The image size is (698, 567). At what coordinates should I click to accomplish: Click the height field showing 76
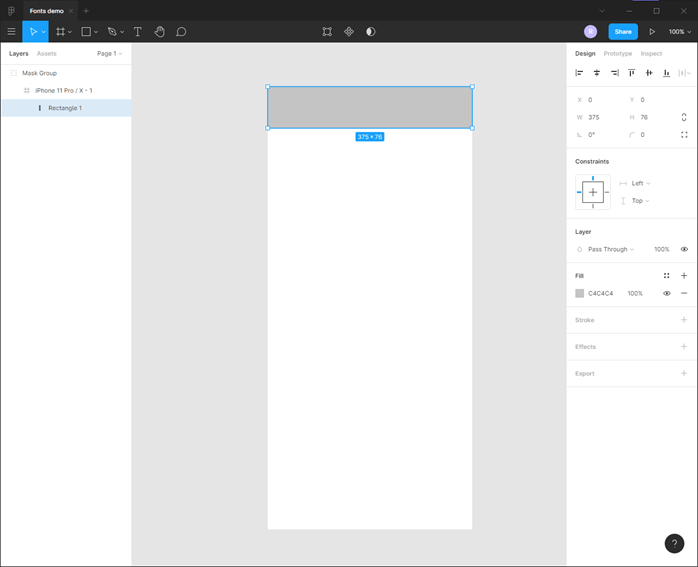651,117
